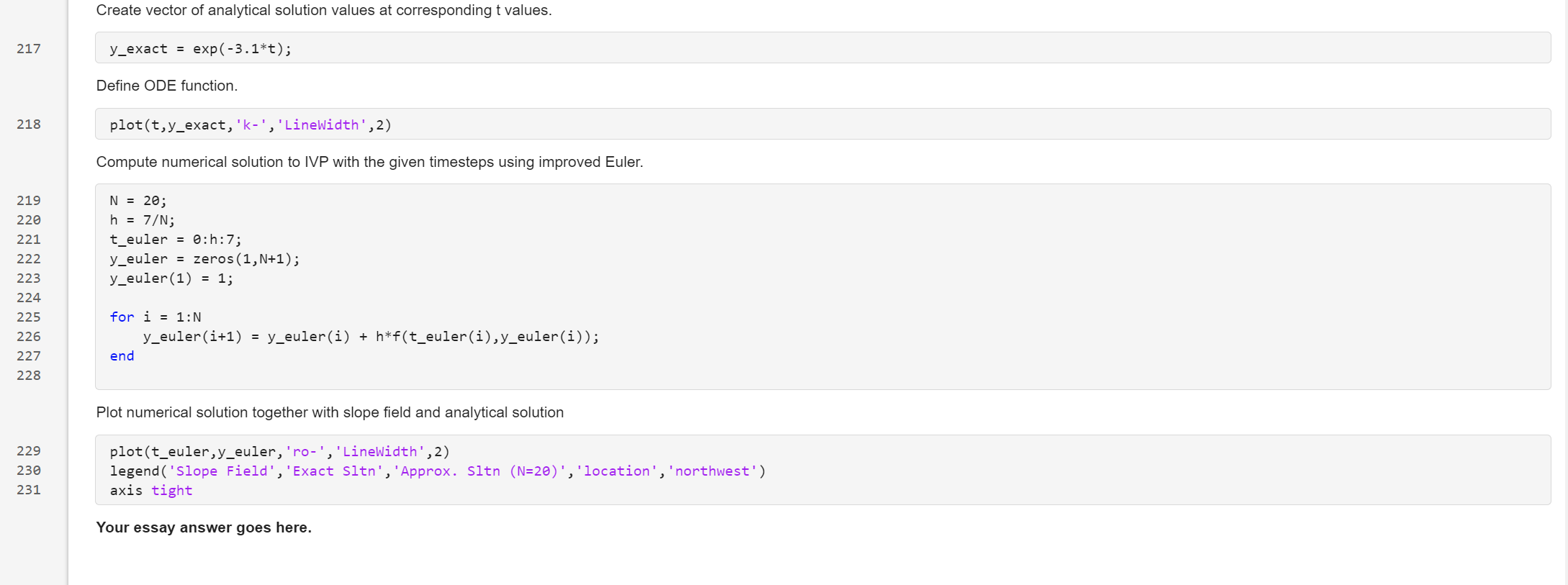Click the y_euler(i+1) update line in loop
This screenshot has width=1568, height=585.
[371, 337]
